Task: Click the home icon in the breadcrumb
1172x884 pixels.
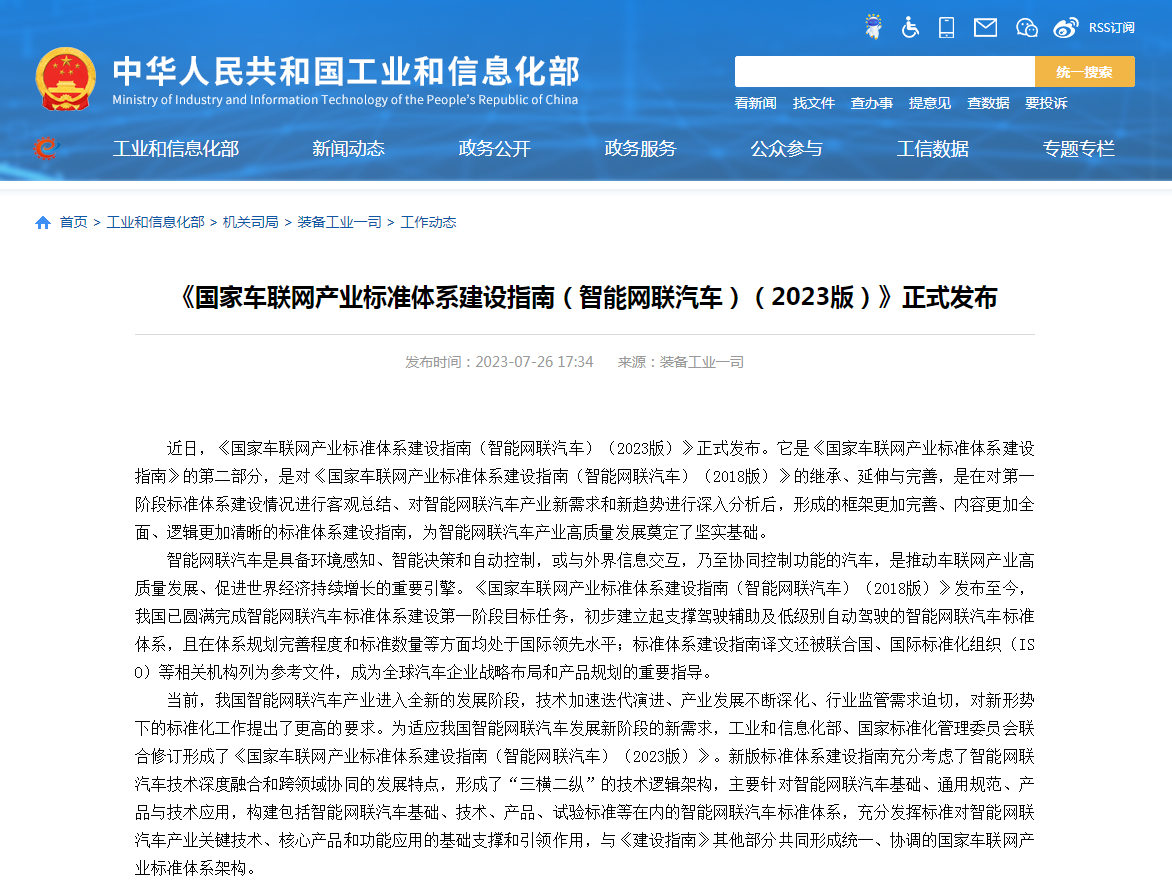Action: coord(41,222)
